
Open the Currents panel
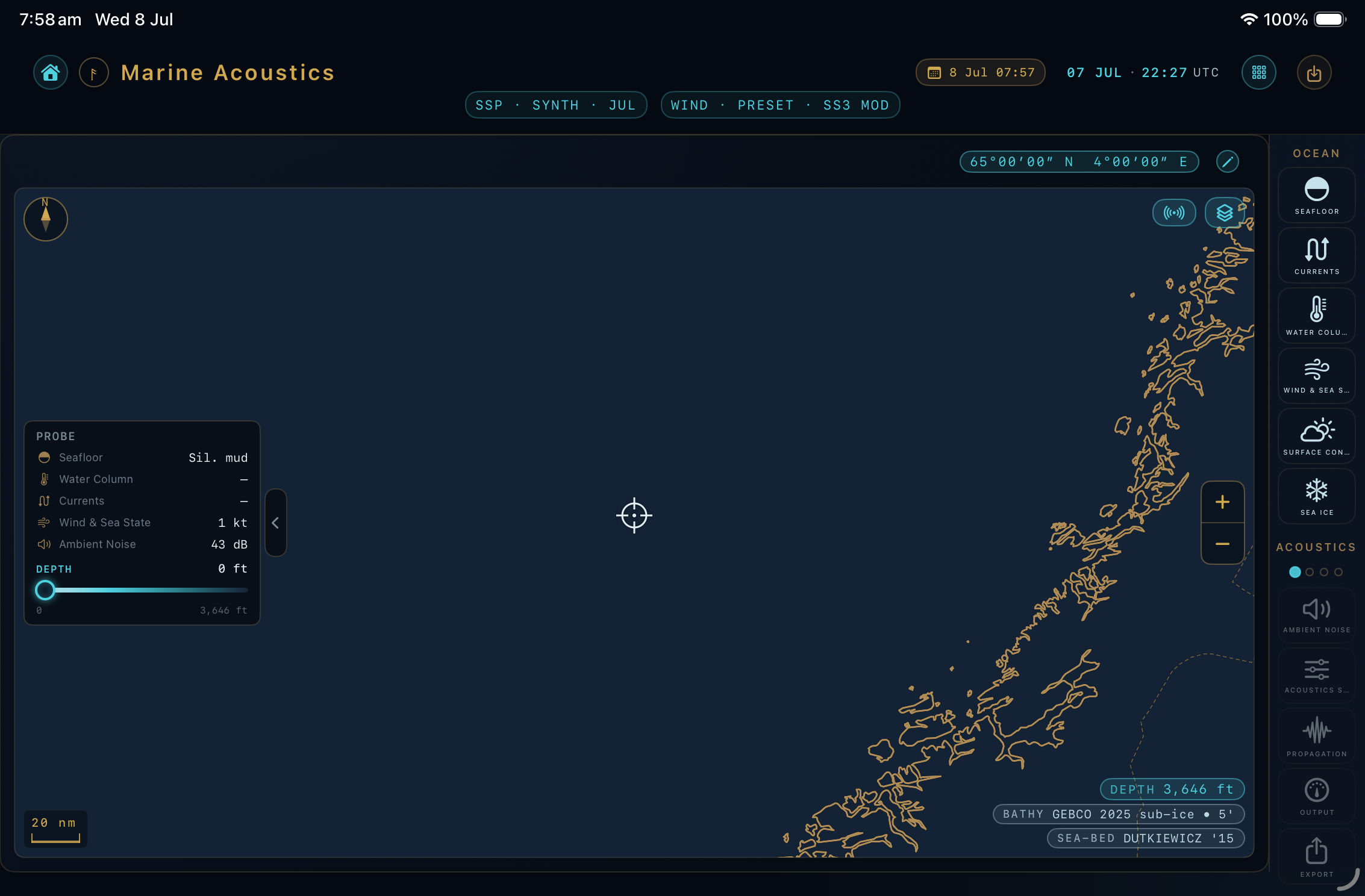tap(1317, 255)
